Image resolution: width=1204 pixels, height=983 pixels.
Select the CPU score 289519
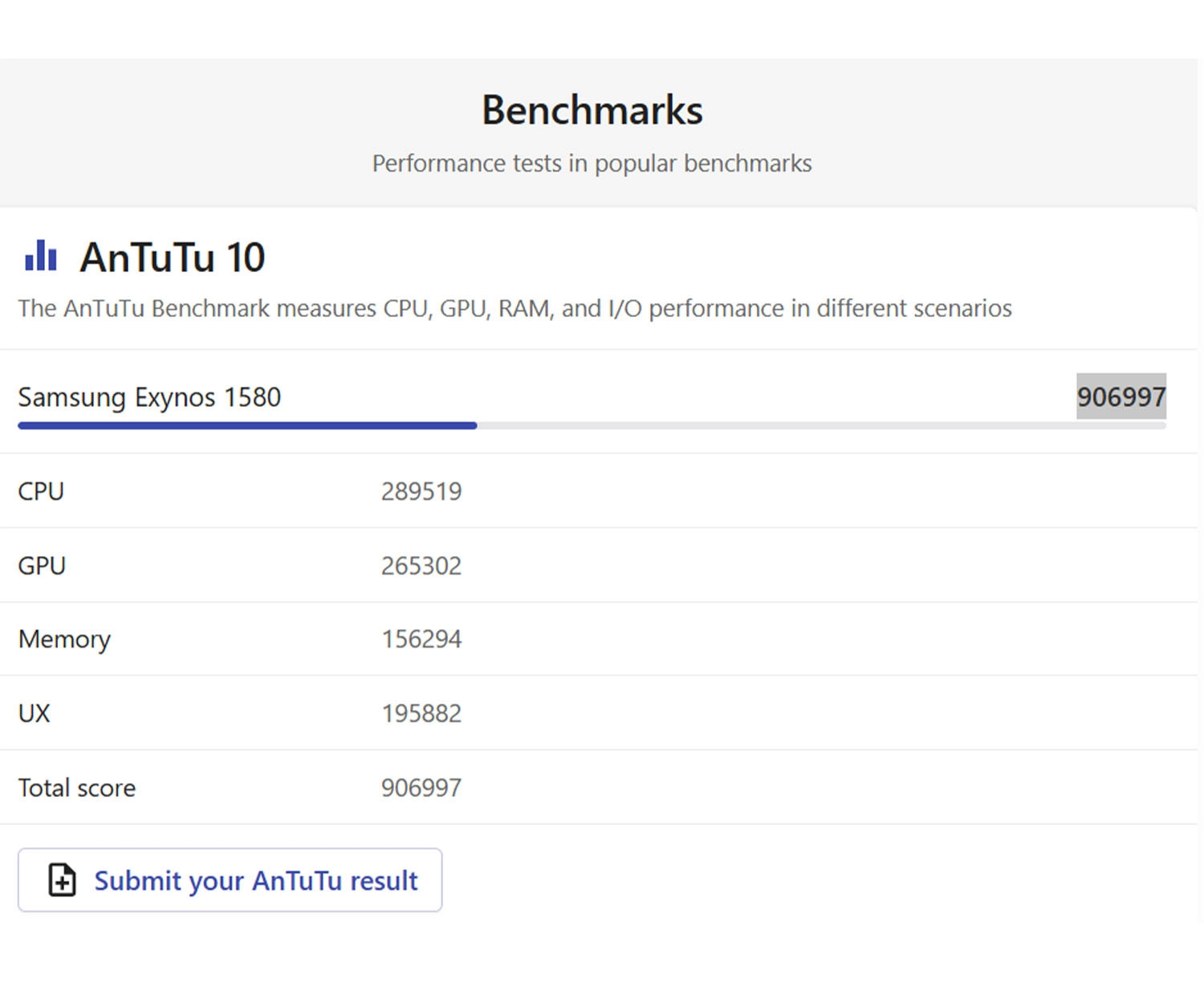point(421,491)
